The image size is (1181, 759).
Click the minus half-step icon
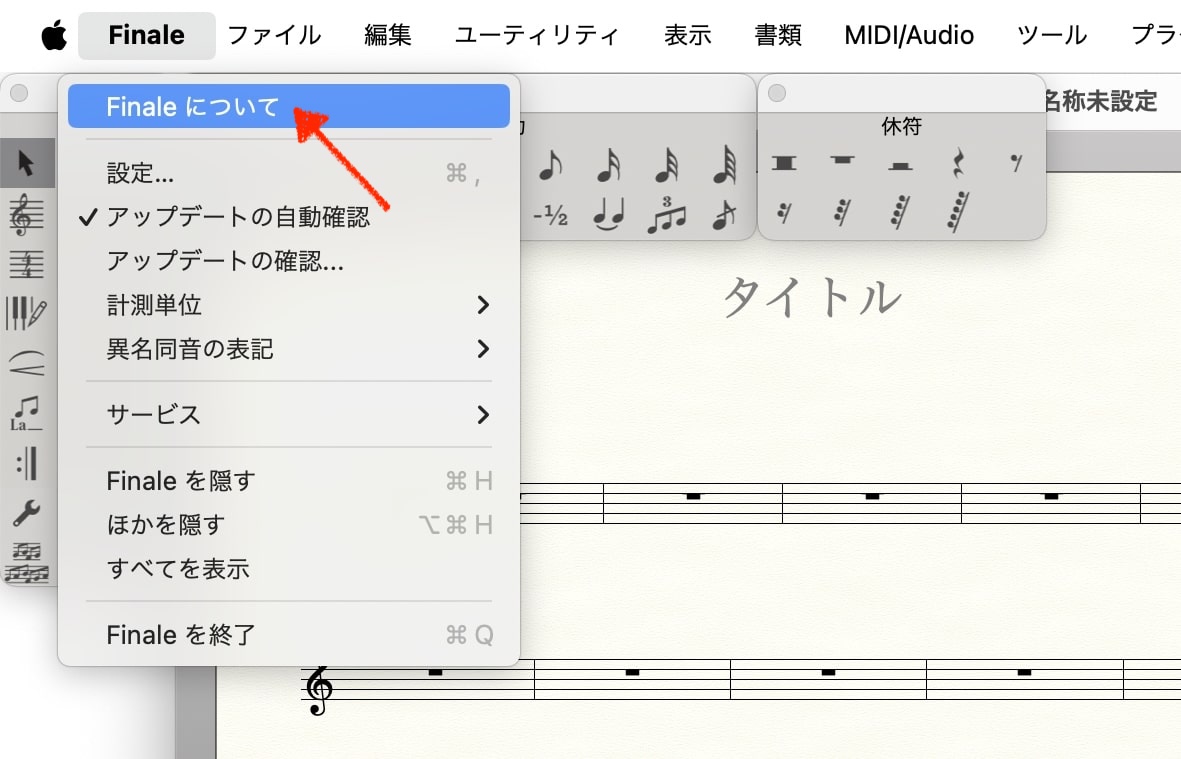point(551,216)
